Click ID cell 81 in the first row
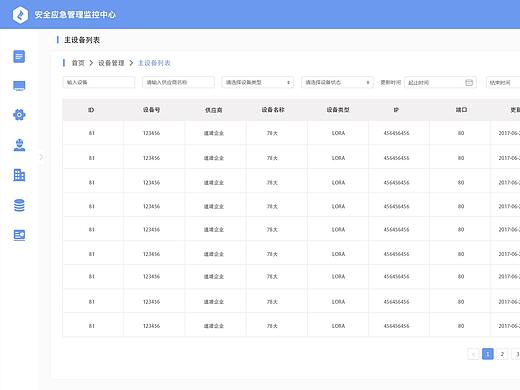 [92, 133]
